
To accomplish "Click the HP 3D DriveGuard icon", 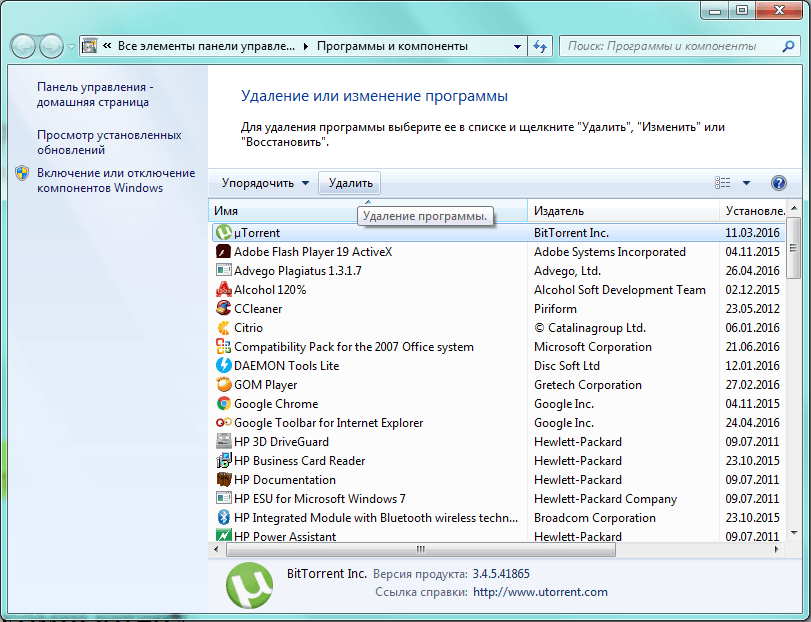I will tap(223, 442).
